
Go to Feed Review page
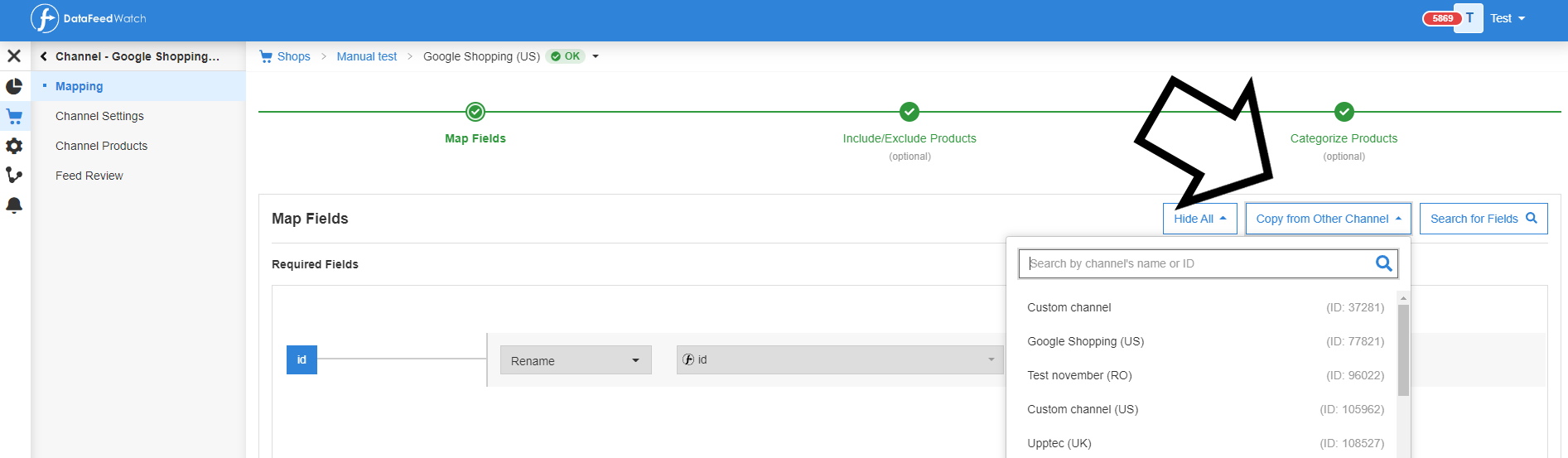coord(89,176)
